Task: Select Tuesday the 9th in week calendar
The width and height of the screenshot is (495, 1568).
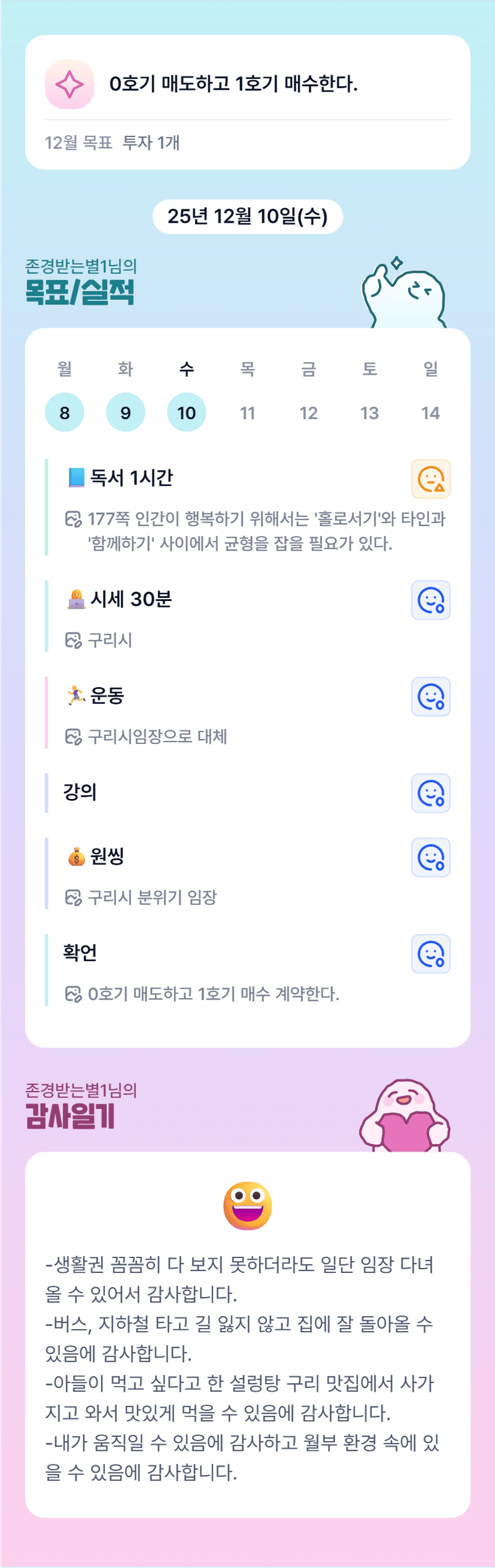Action: (x=126, y=413)
